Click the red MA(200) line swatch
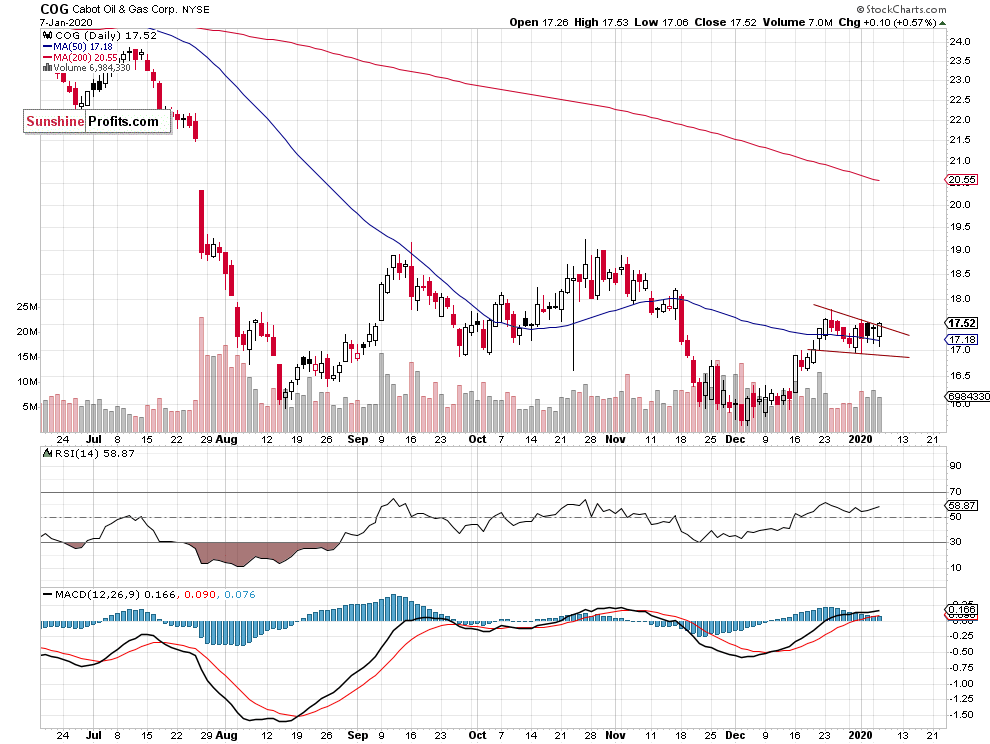 click(x=47, y=57)
